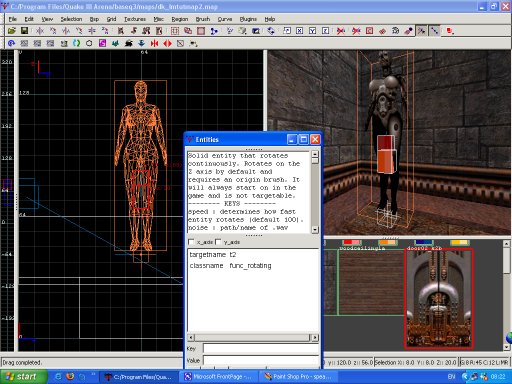This screenshot has height=384, width=512.
Task: Click the Quake editor taskbar button
Action: [x=140, y=377]
